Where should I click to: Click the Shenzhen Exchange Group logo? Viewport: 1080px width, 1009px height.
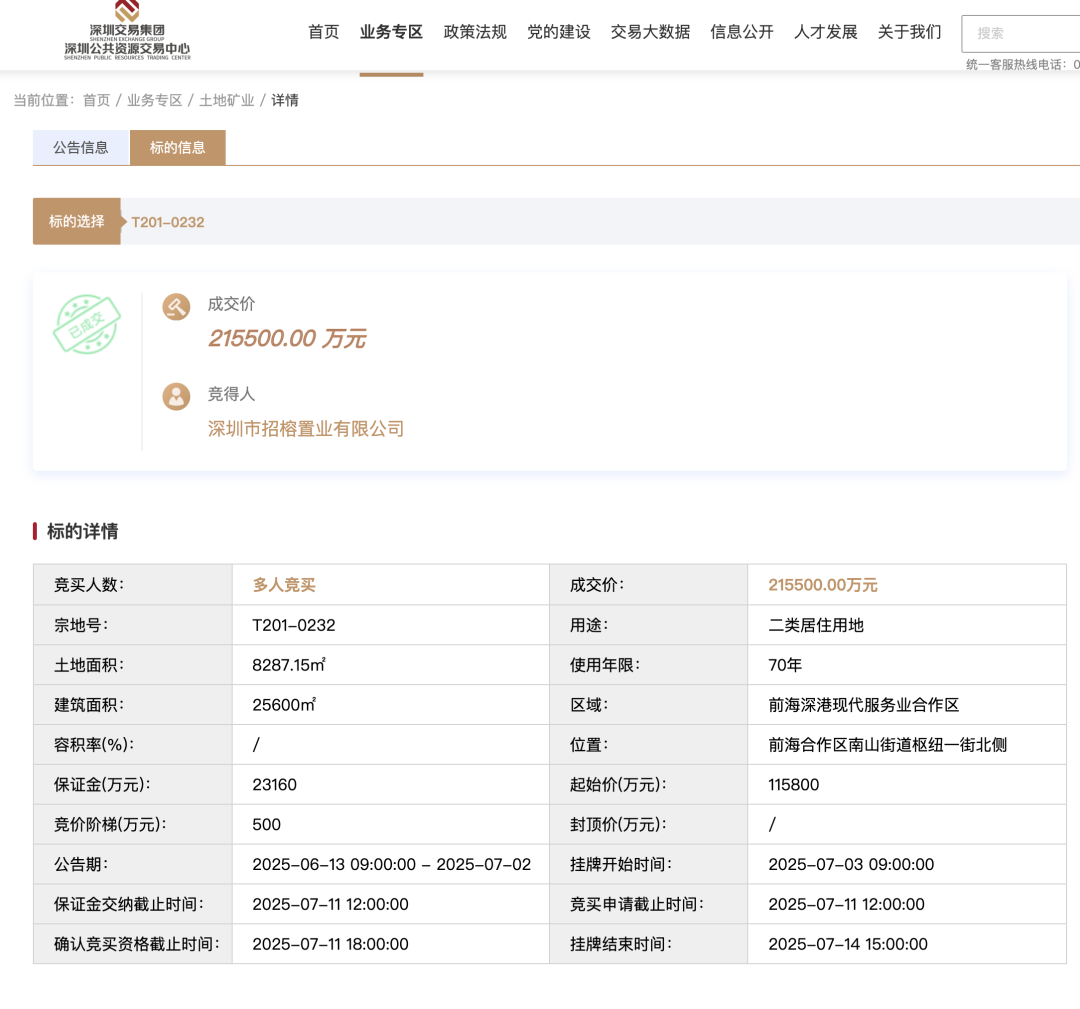(x=127, y=31)
